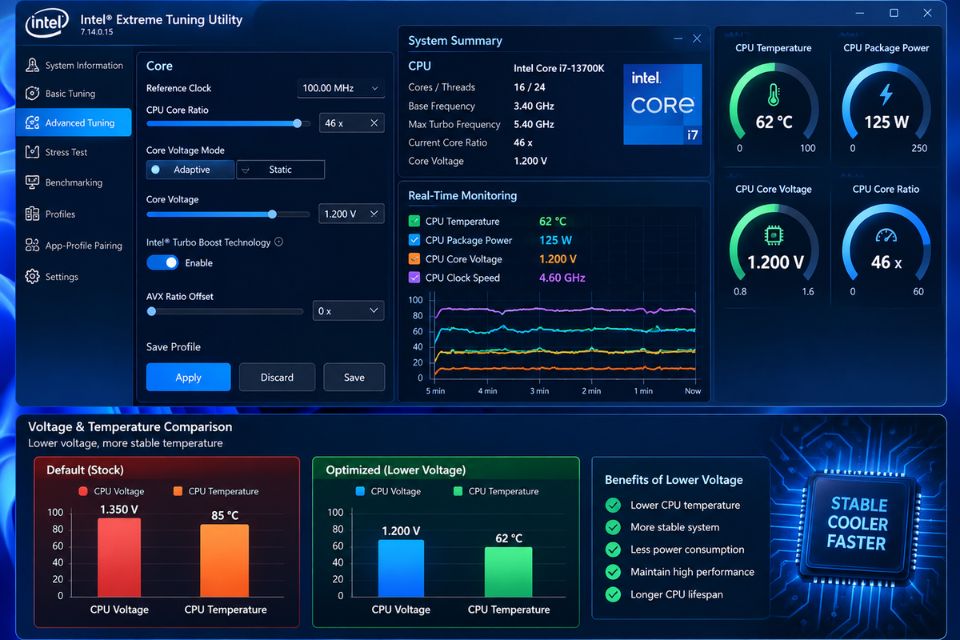Click the More stable system check icon
This screenshot has height=640, width=960.
point(613,527)
